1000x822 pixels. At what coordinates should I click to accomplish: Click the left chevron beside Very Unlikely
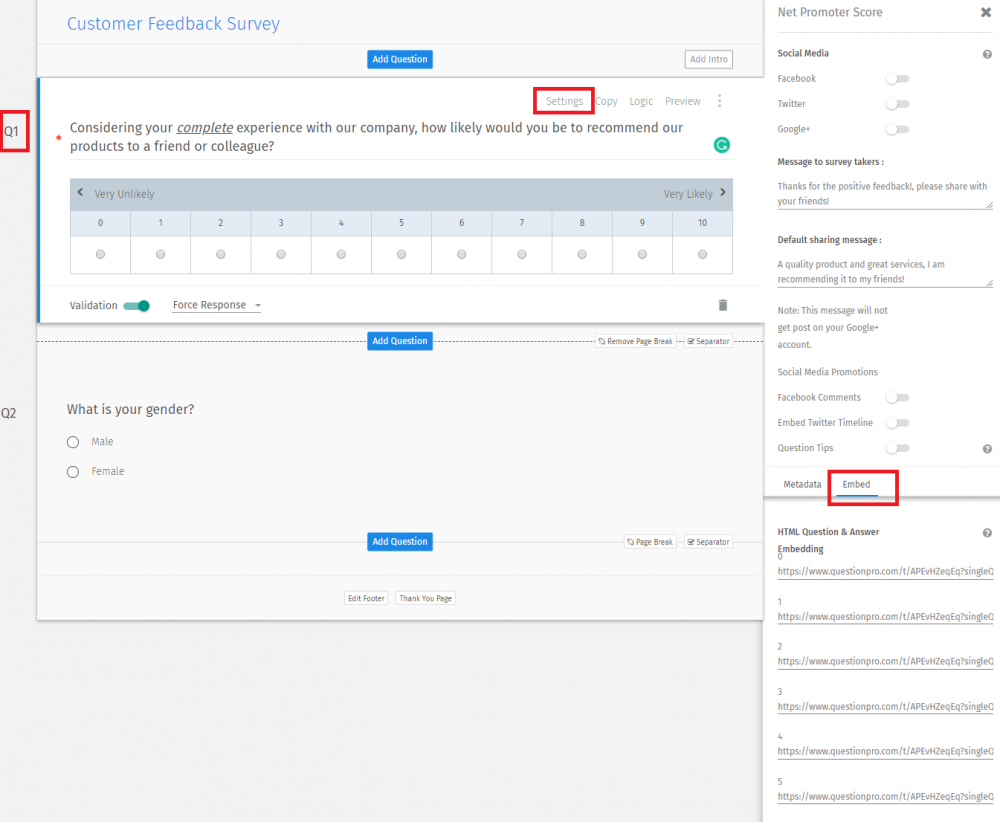(x=81, y=192)
